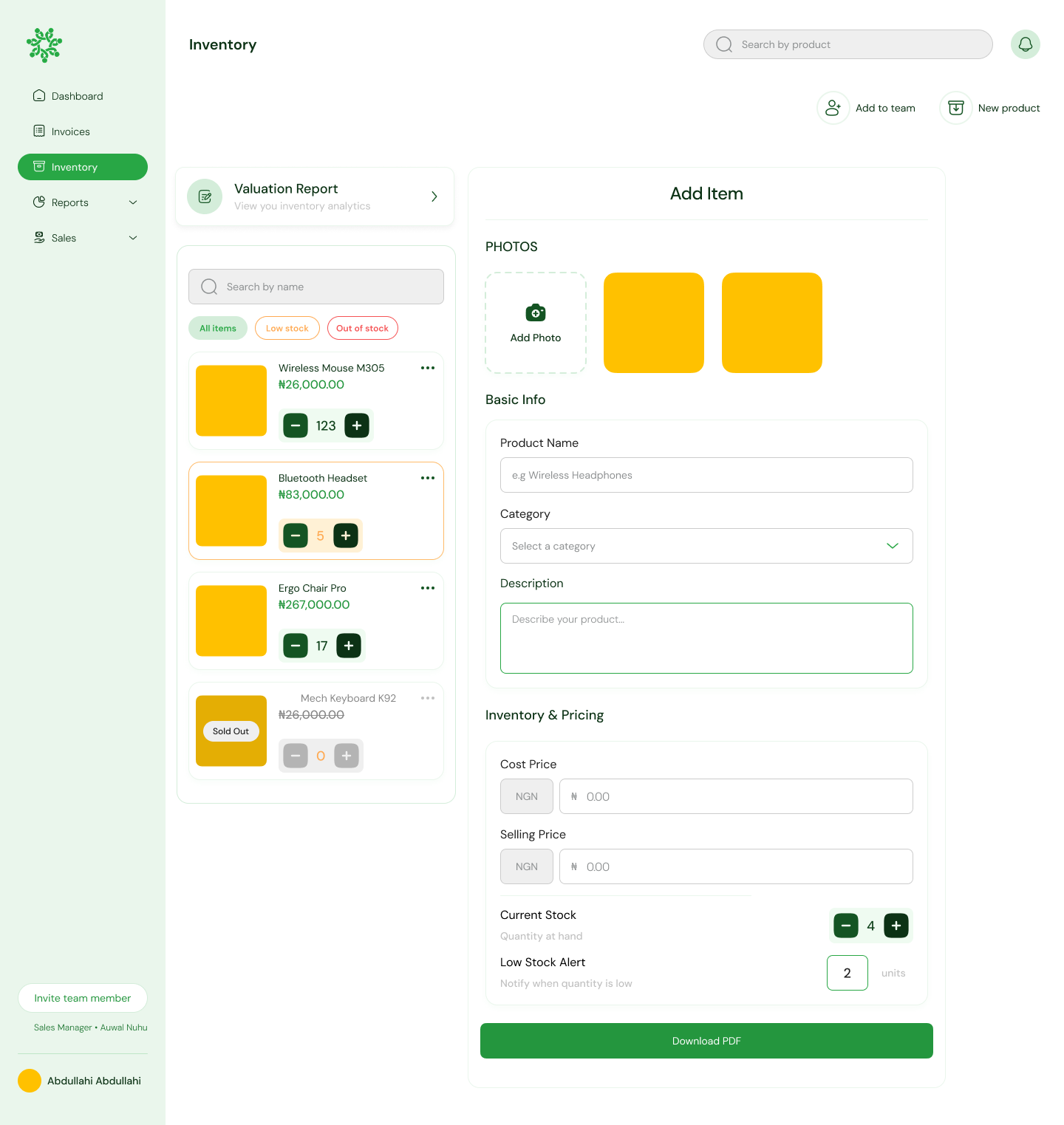
Task: Click ₦83,000.00 Bluetooth Headset price
Action: [311, 494]
